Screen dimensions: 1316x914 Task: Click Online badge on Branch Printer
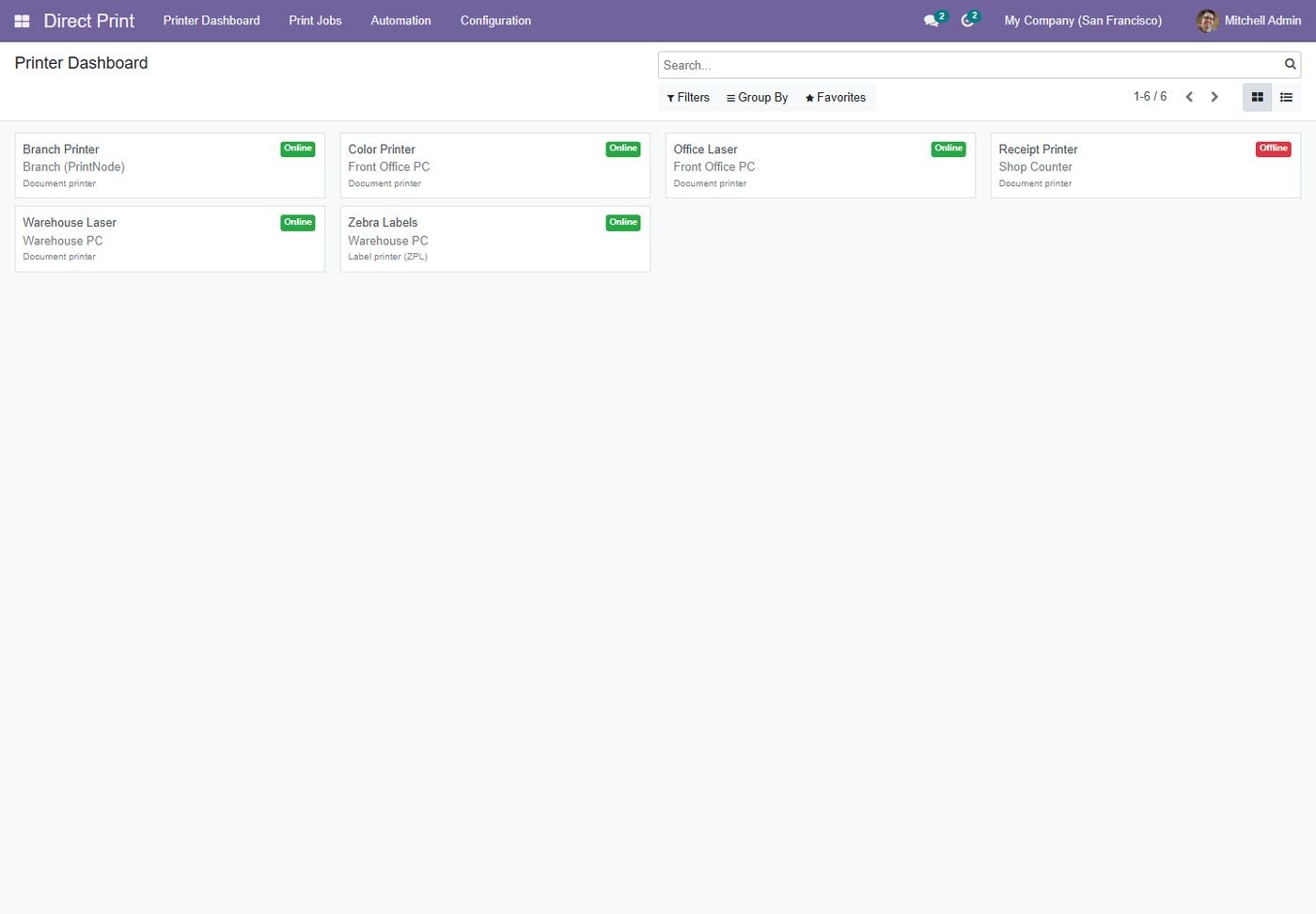298,149
